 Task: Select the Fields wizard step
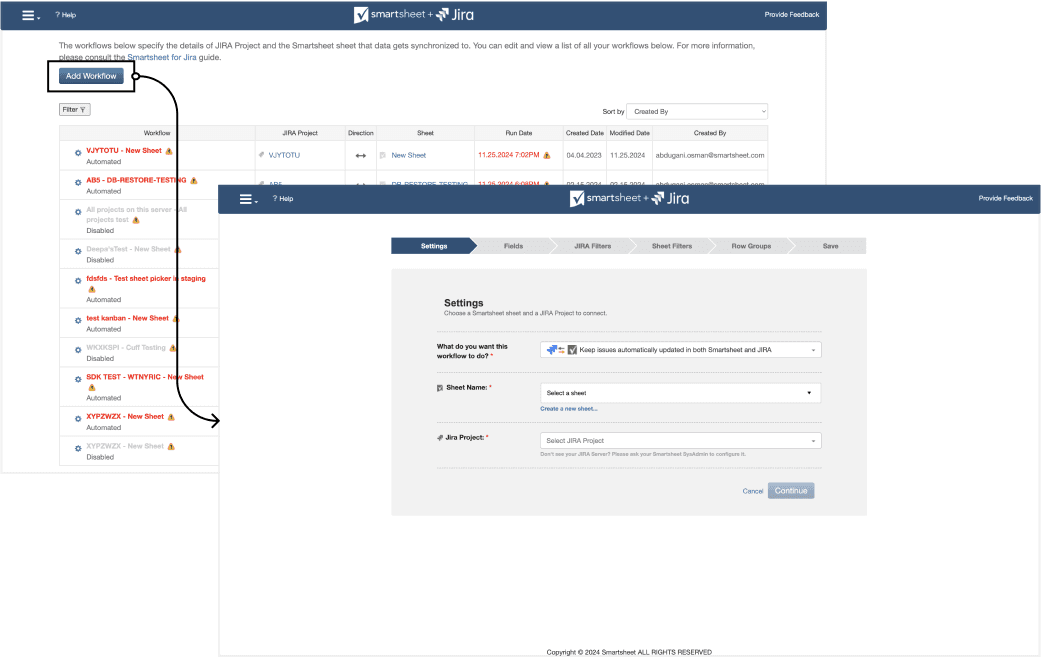513,246
